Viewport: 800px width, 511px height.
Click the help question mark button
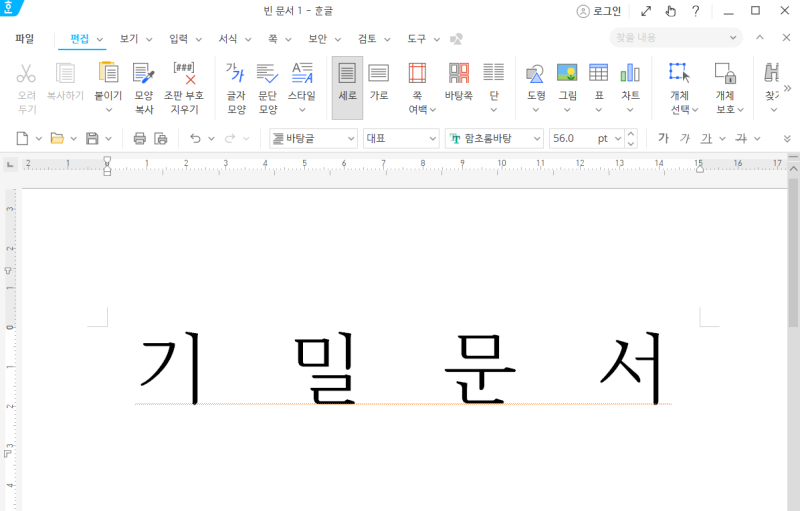click(695, 11)
